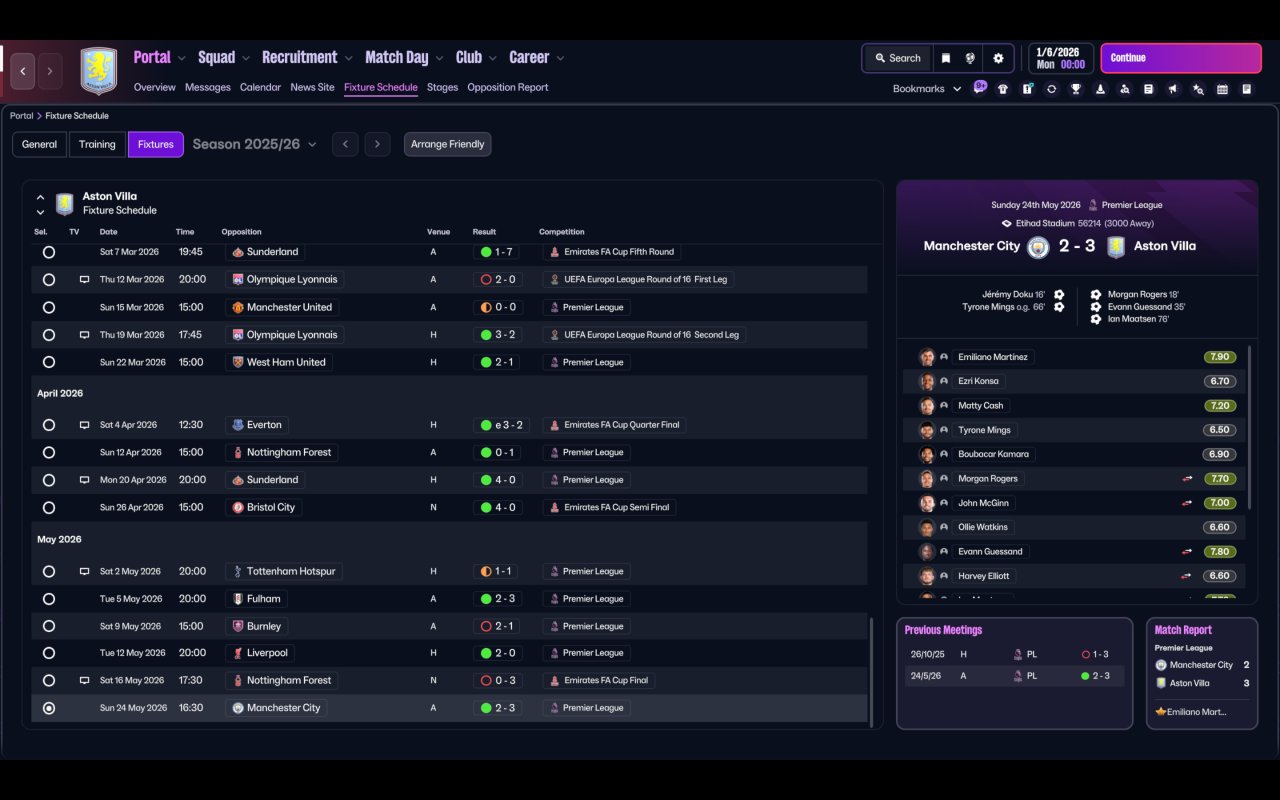Open the Match Report card

pos(1202,673)
